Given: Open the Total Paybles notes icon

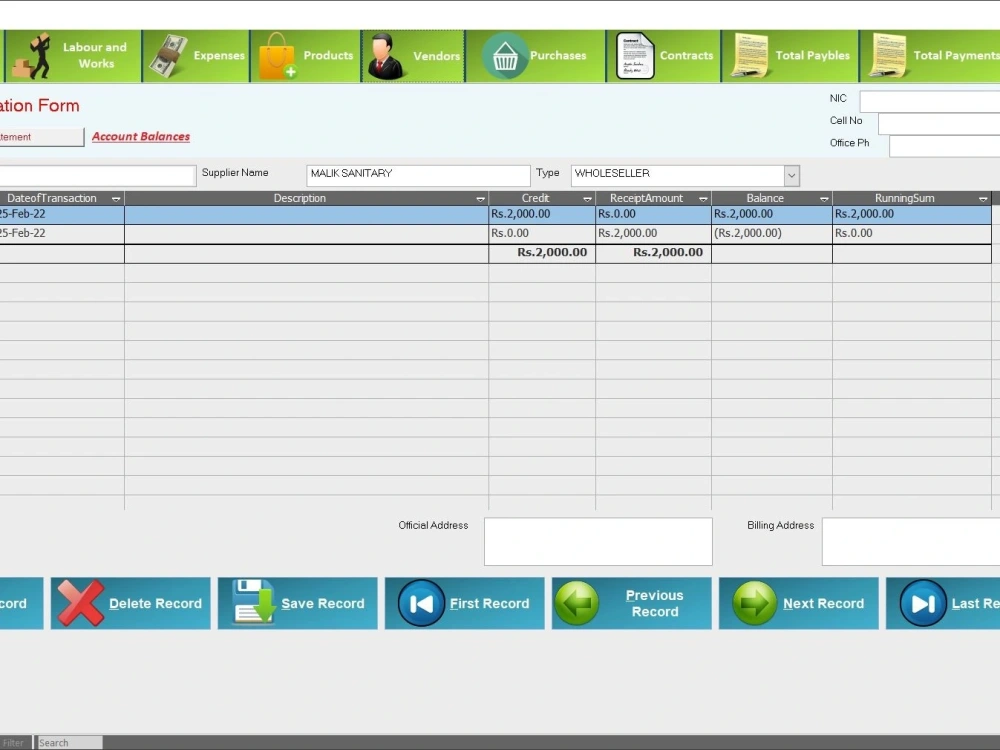Looking at the screenshot, I should [x=749, y=56].
